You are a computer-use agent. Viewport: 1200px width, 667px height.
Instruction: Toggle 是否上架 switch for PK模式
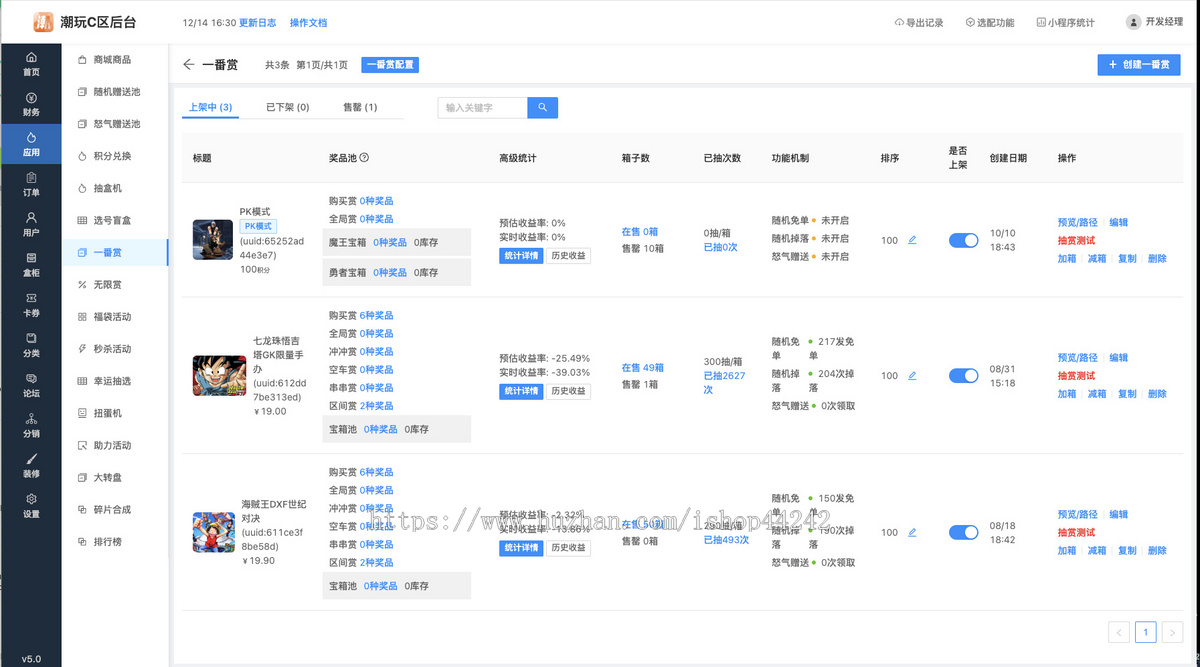(x=963, y=240)
